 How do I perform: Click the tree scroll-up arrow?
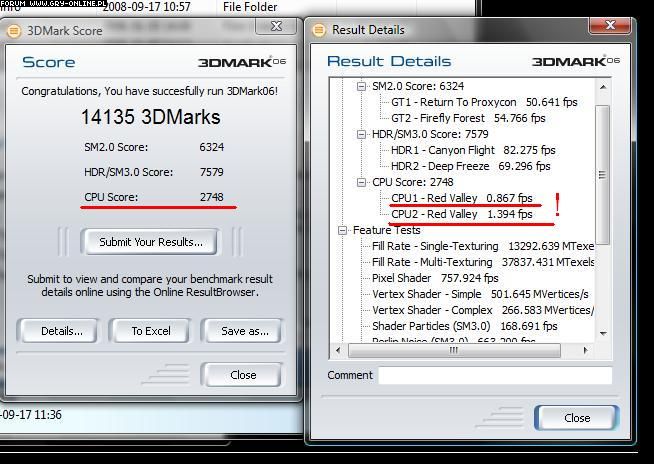tap(603, 87)
